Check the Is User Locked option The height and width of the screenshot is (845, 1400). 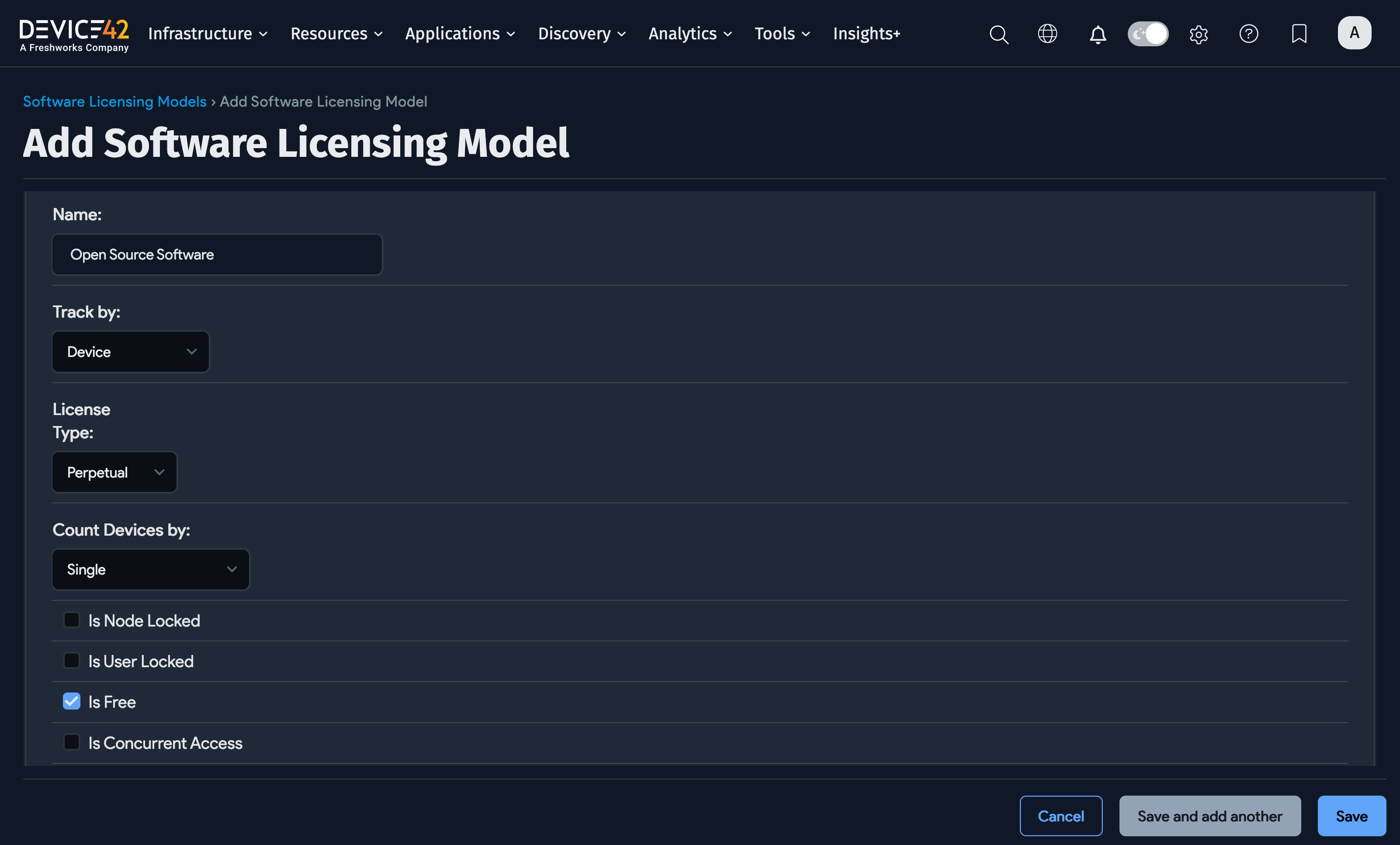click(72, 660)
